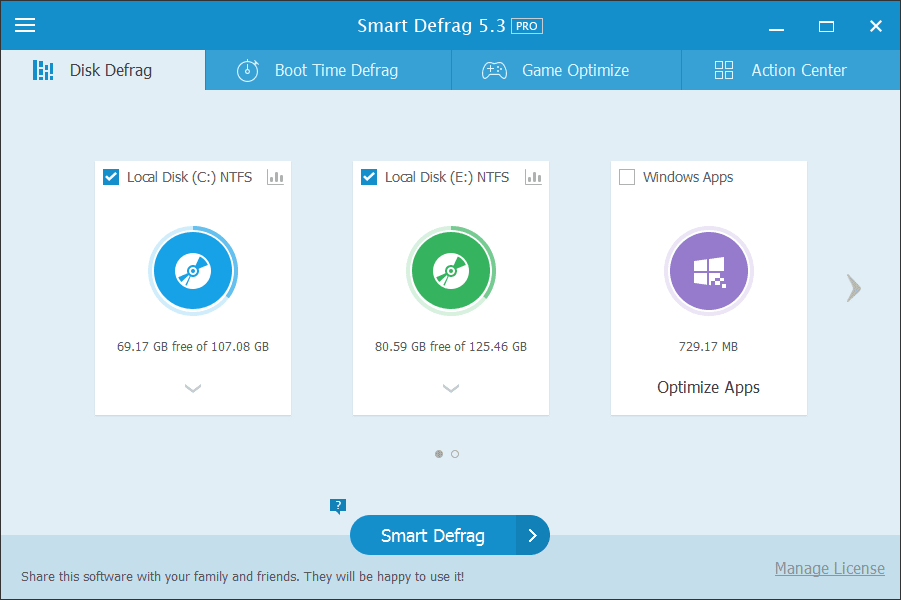901x600 pixels.
Task: Switch to the Disk Defrag tab
Action: pos(103,70)
